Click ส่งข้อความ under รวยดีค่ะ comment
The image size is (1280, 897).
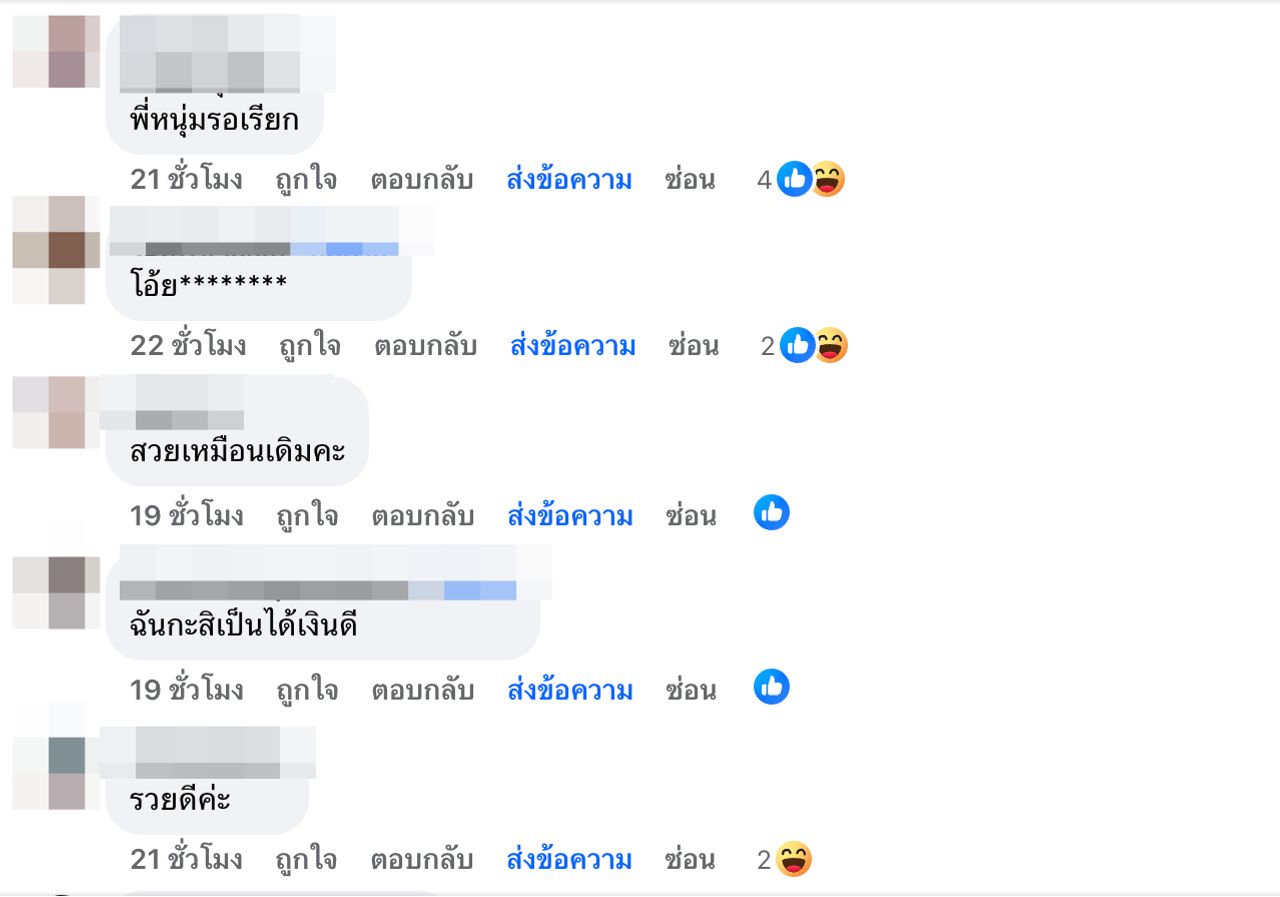pyautogui.click(x=570, y=860)
